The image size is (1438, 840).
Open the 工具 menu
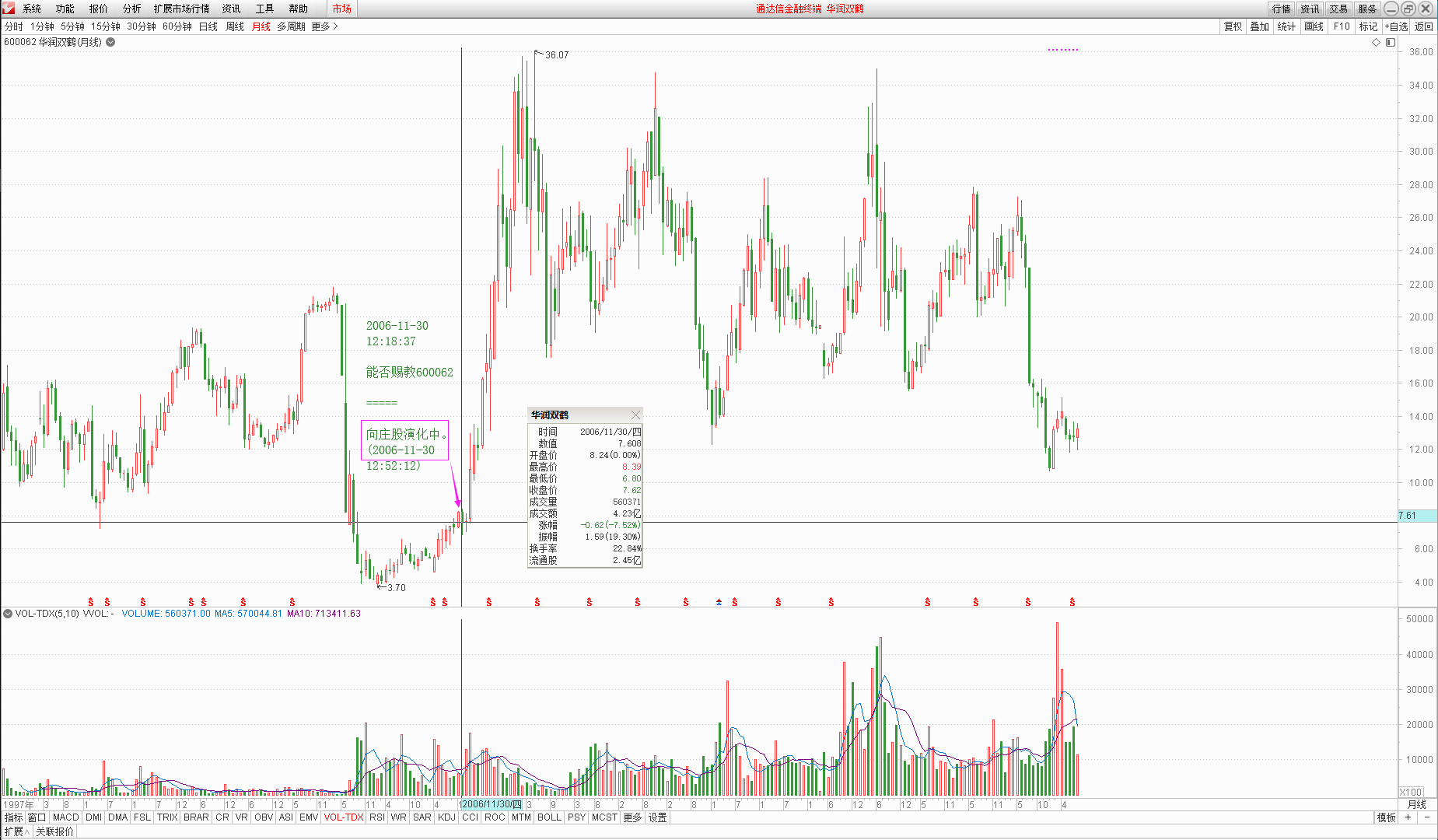pos(264,9)
